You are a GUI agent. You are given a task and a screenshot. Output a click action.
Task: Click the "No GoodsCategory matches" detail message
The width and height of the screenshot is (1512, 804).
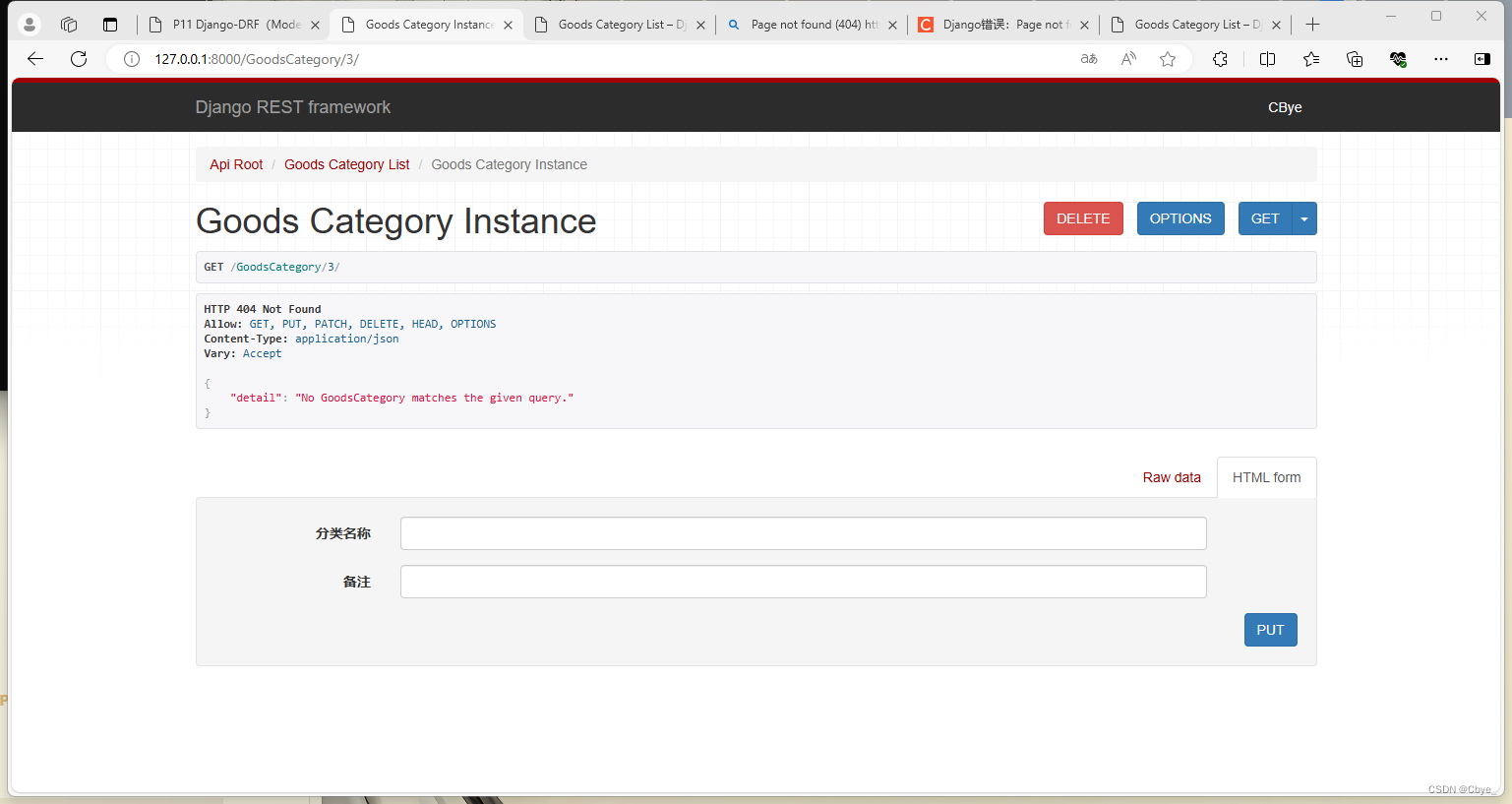pos(434,398)
